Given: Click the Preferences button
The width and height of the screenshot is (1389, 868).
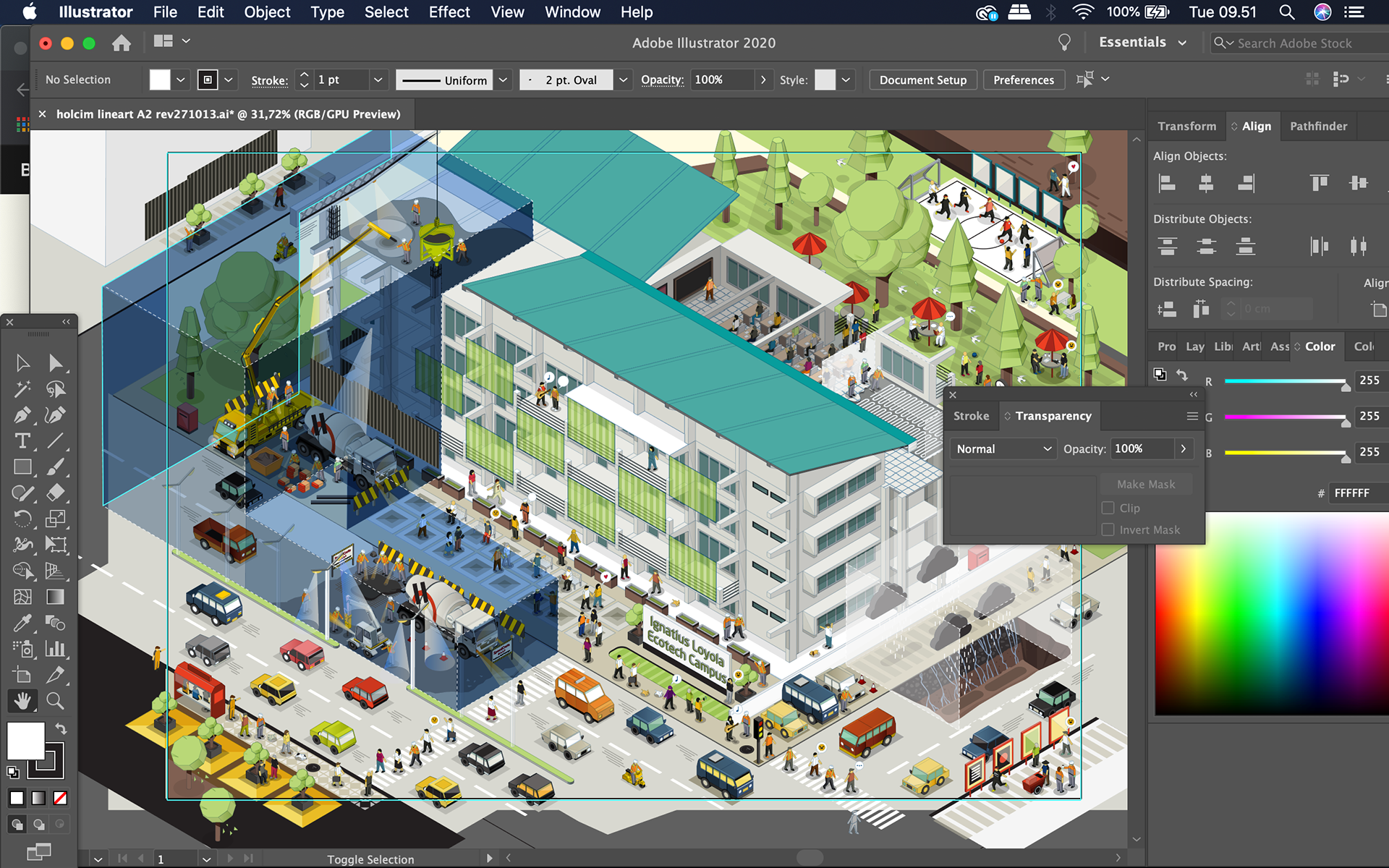Looking at the screenshot, I should (1023, 80).
